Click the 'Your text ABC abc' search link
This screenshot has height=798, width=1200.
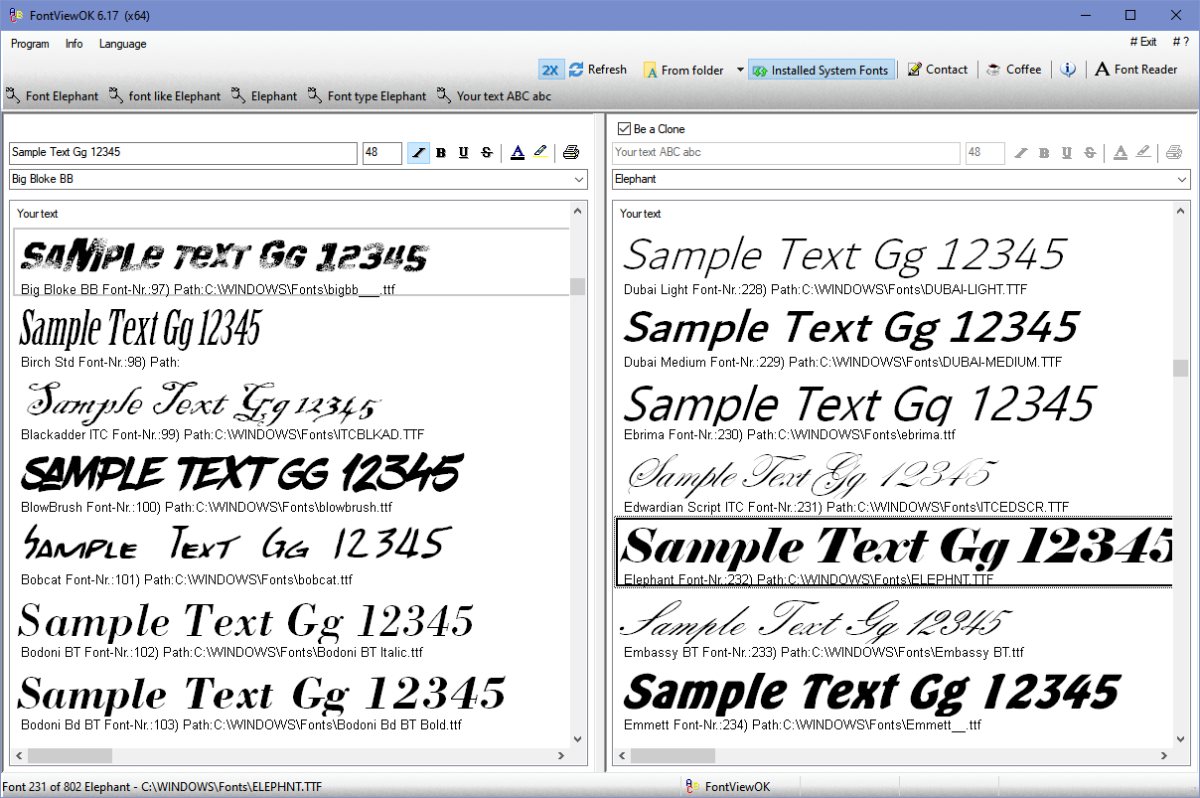pos(494,96)
